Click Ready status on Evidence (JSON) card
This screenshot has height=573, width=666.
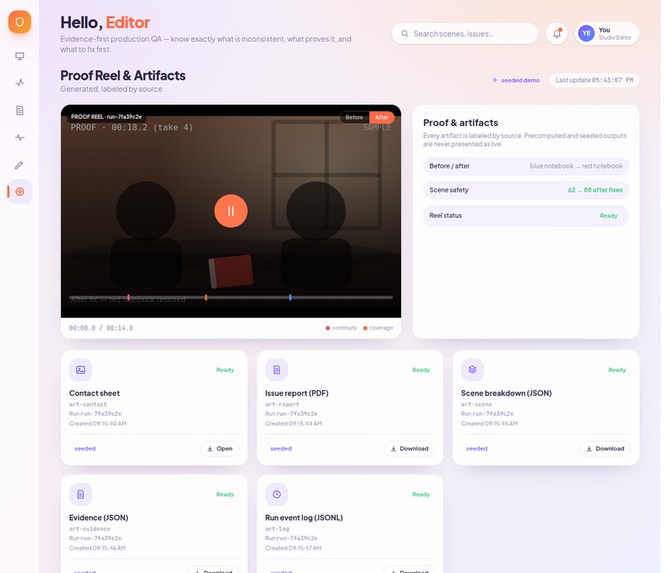pyautogui.click(x=225, y=494)
